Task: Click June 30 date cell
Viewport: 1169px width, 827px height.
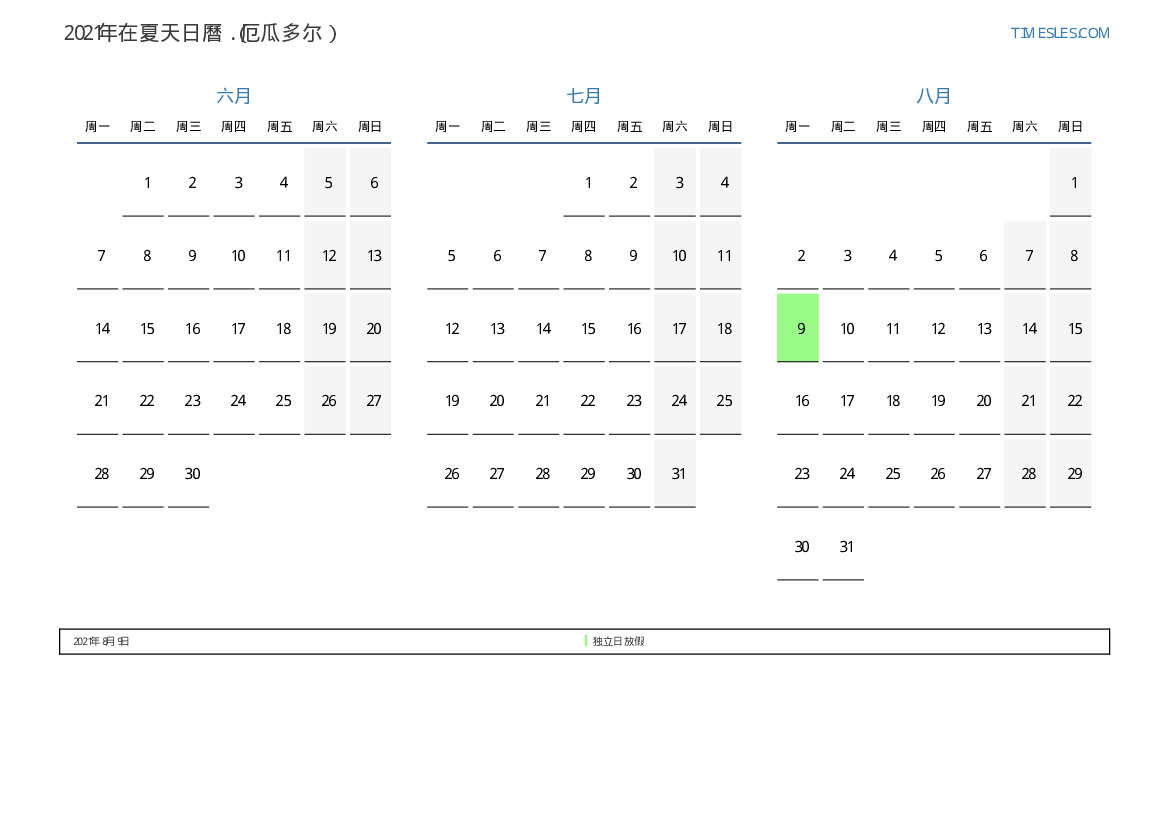Action: point(192,474)
